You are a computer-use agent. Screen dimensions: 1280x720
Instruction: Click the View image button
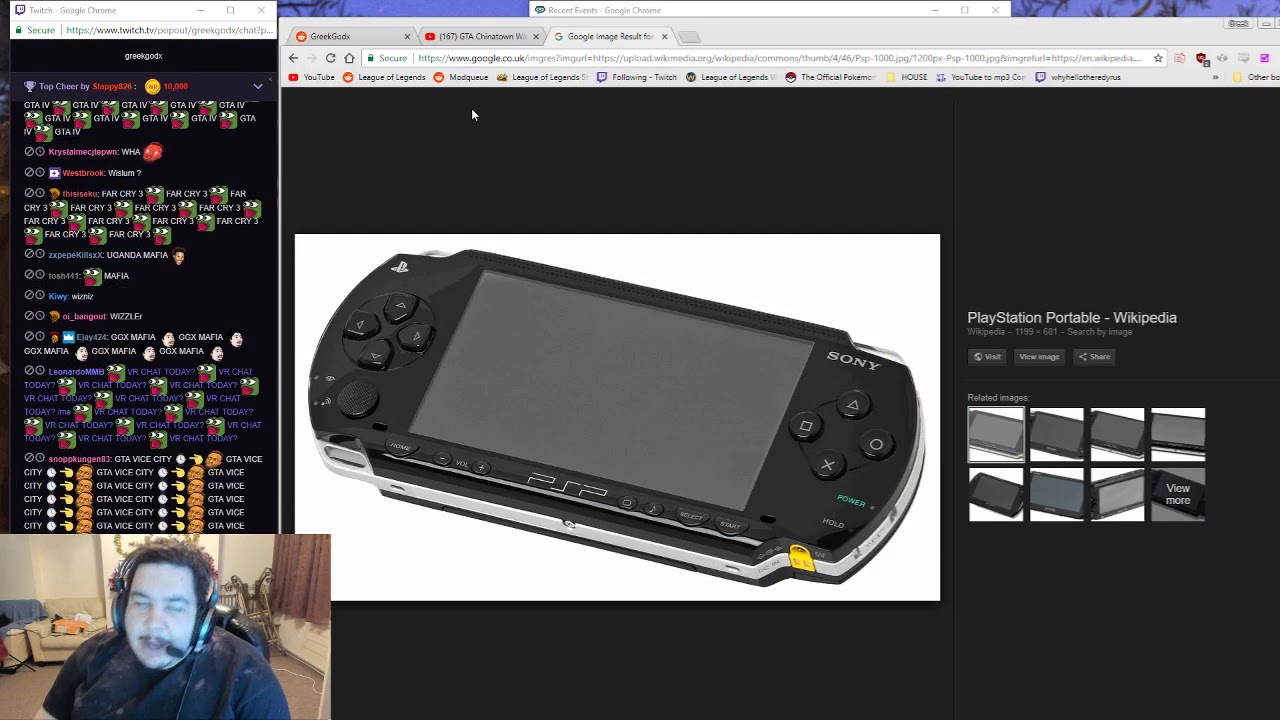pos(1039,357)
